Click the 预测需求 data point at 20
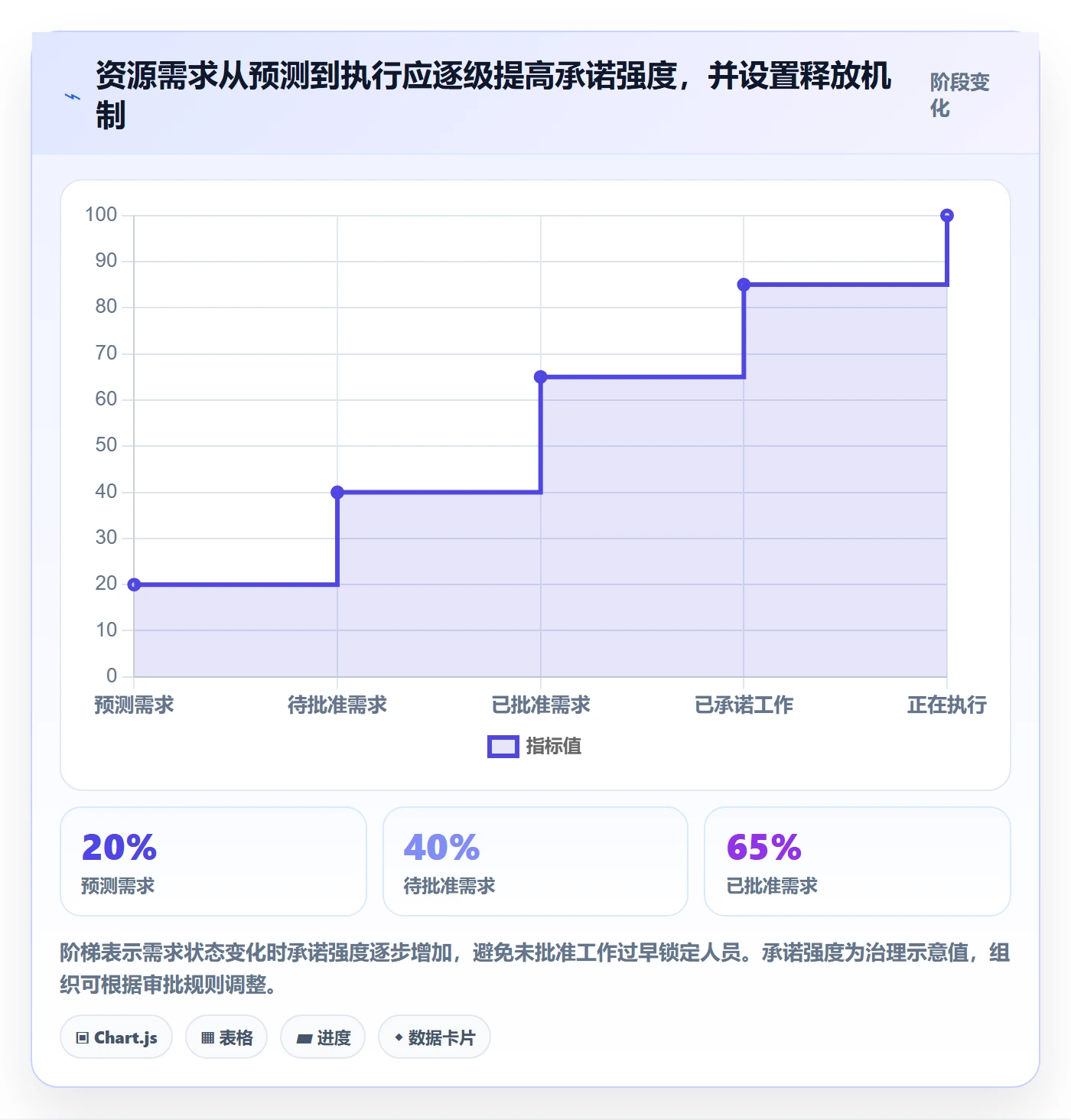 pyautogui.click(x=134, y=584)
